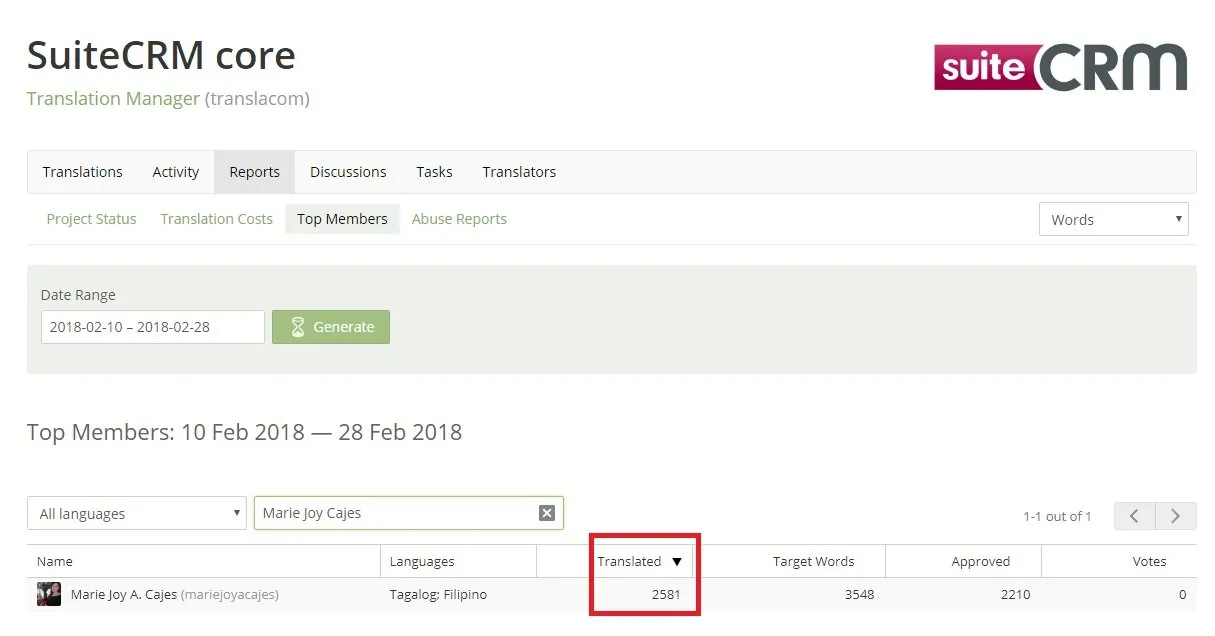This screenshot has width=1215, height=636.
Task: Select the Reports tab
Action: coord(255,172)
